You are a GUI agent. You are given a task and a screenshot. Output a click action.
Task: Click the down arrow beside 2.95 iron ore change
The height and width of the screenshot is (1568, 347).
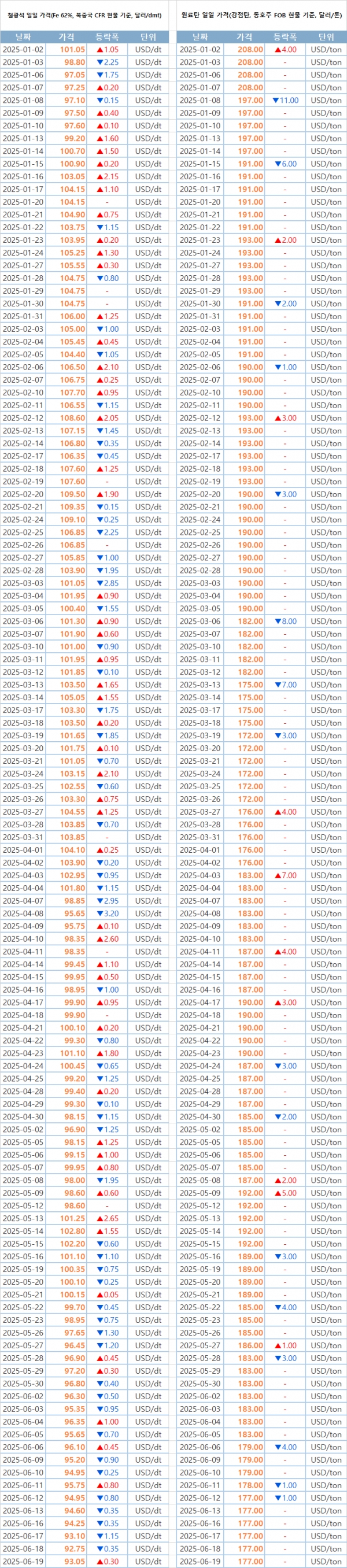click(x=100, y=901)
